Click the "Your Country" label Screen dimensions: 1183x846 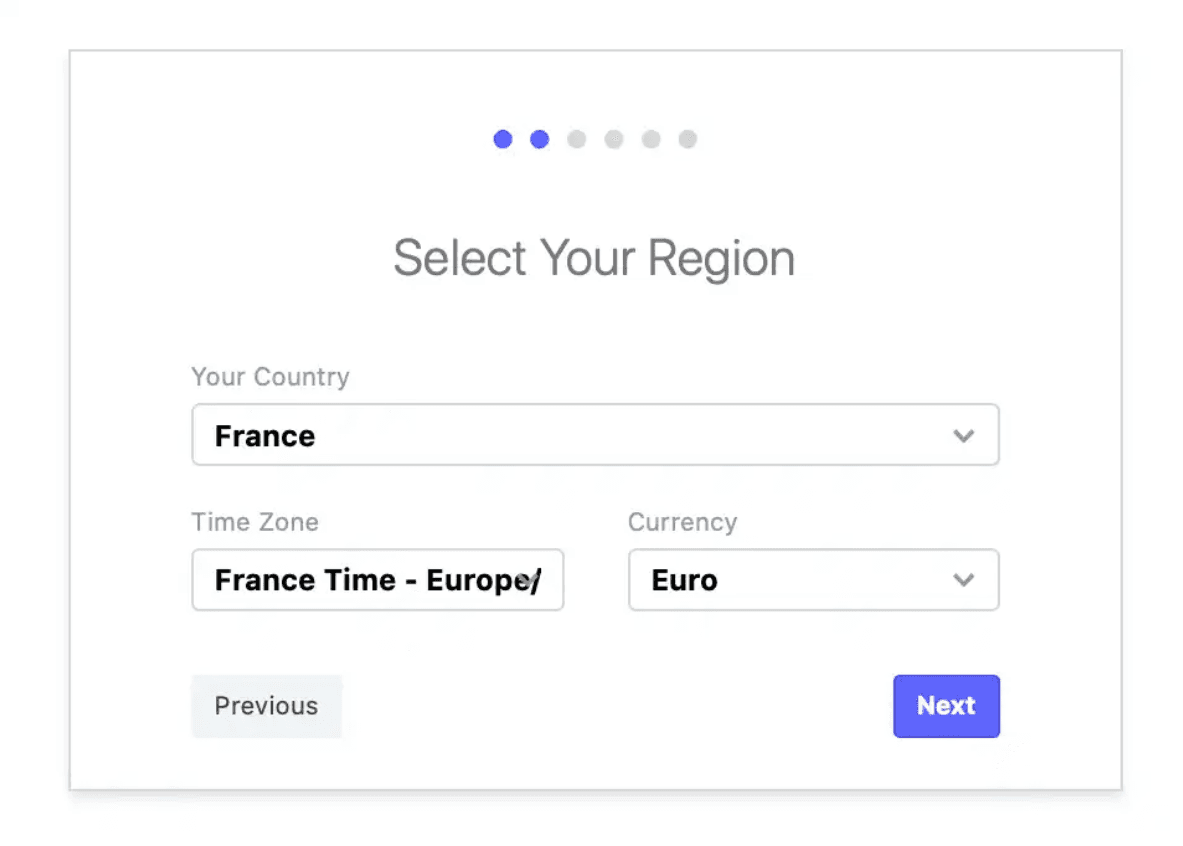(270, 377)
